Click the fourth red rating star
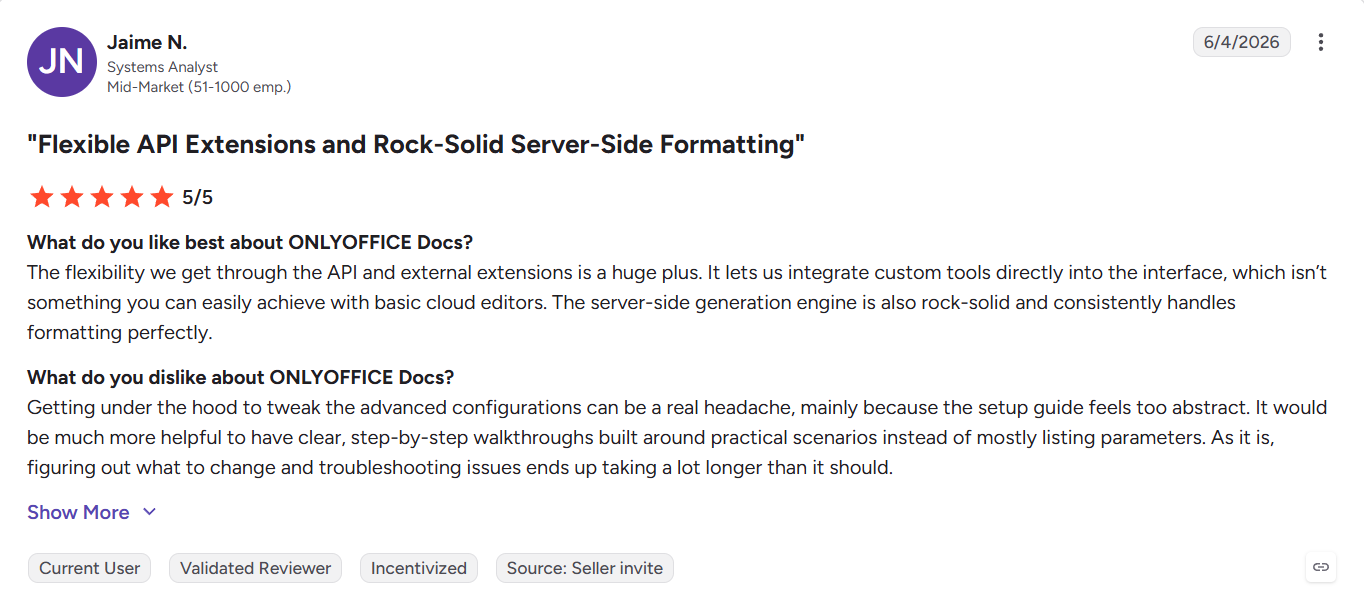The width and height of the screenshot is (1364, 604). point(132,197)
